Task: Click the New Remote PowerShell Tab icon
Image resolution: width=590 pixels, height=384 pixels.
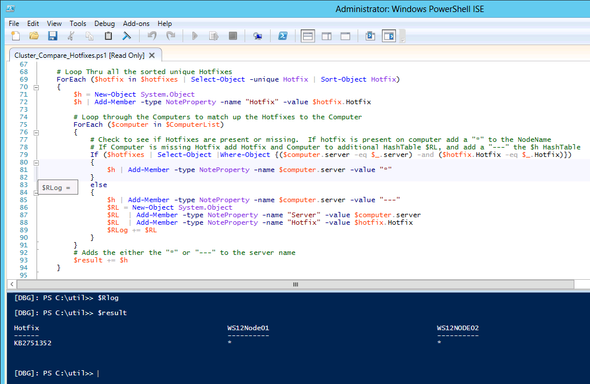Action: [258, 36]
